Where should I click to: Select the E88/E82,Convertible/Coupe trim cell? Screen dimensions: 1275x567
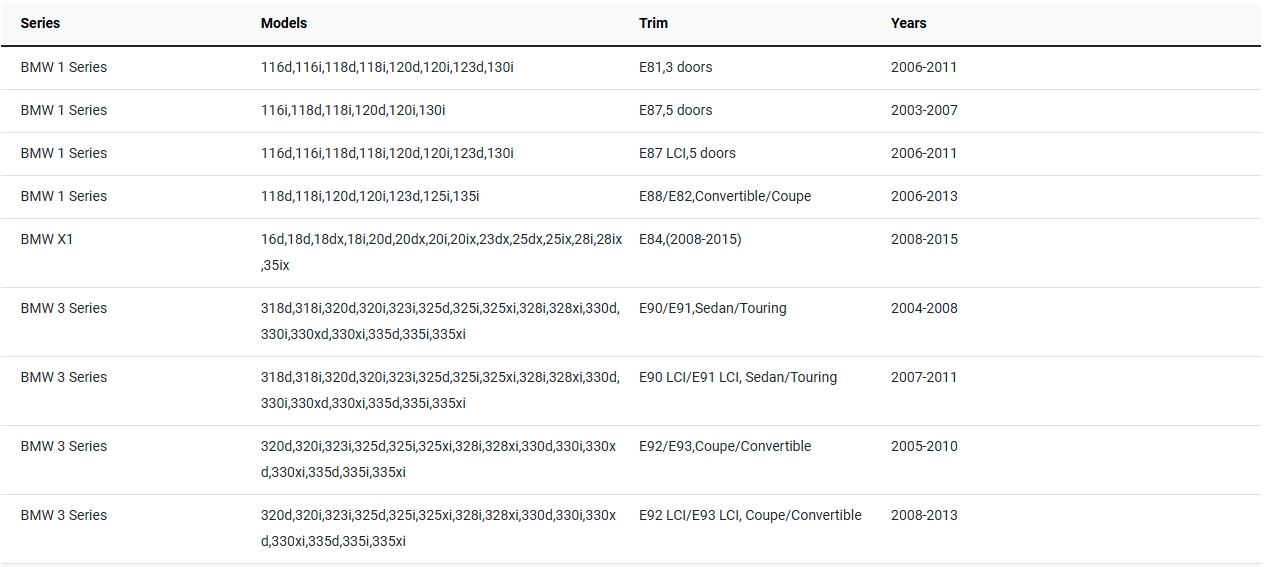[x=725, y=196]
